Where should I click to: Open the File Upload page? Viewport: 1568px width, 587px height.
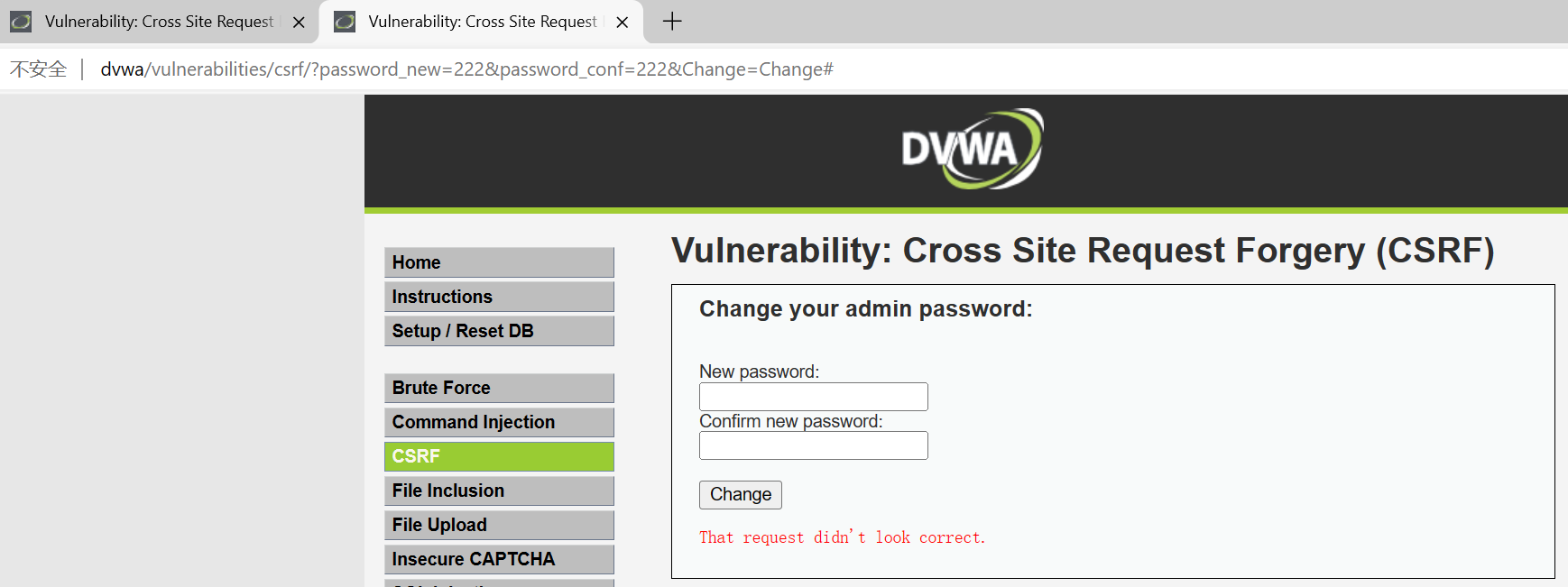coord(499,525)
